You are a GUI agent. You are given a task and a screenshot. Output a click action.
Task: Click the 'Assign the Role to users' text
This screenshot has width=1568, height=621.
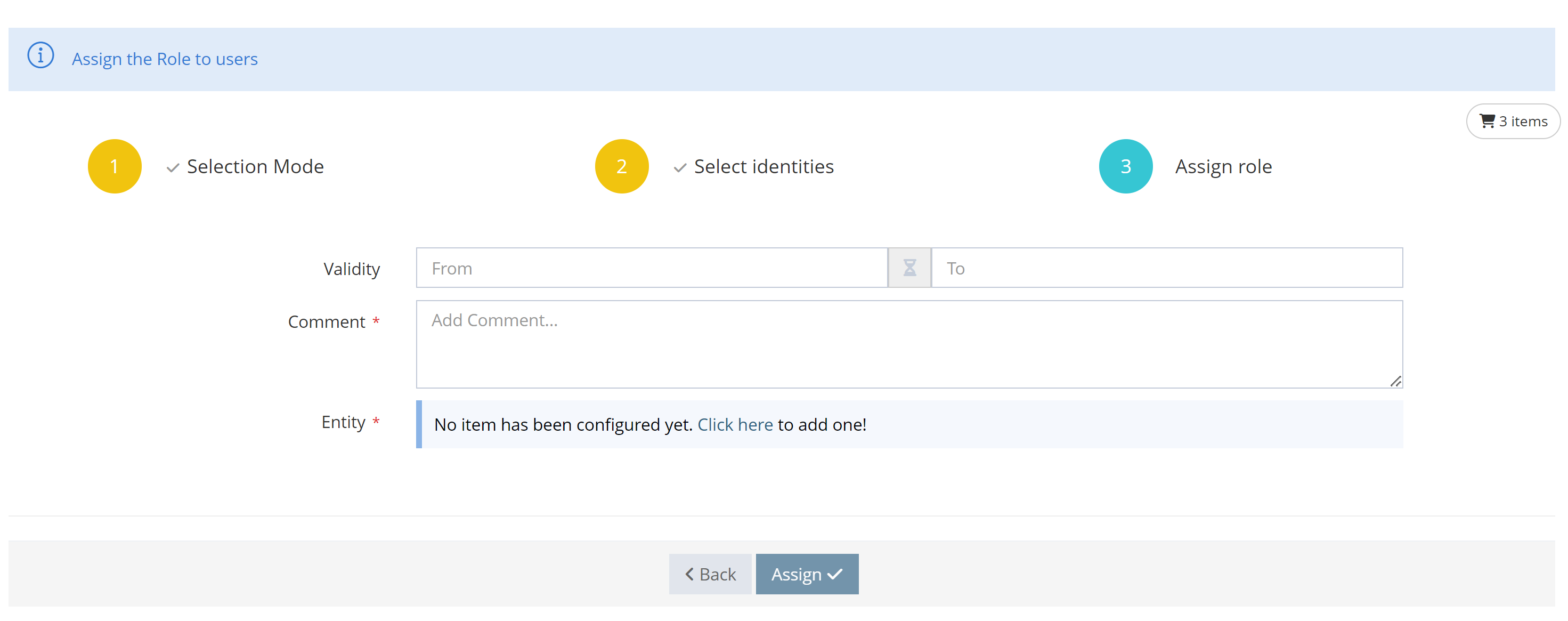pos(165,59)
